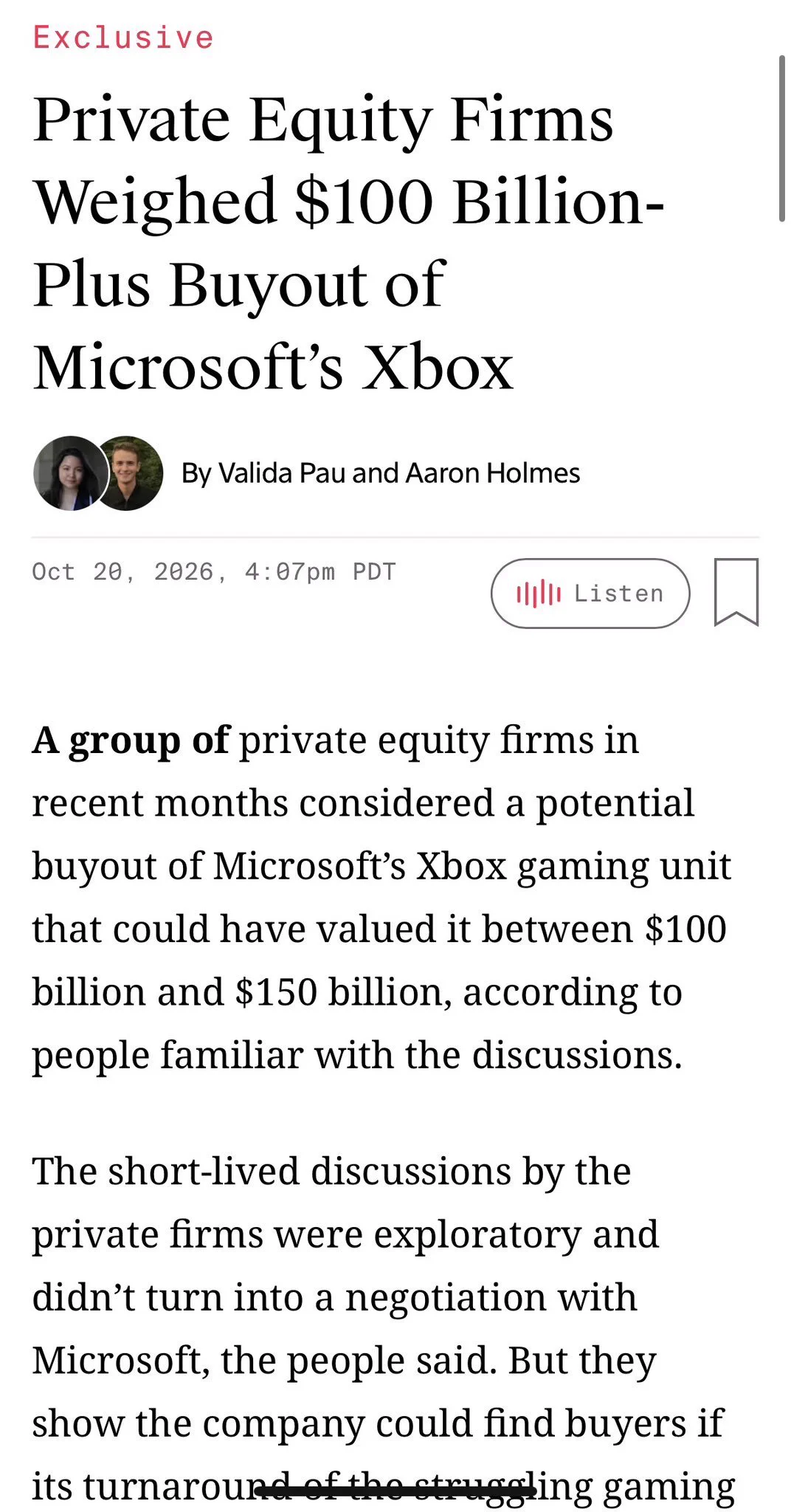Open the Valida Pau author link

(282, 473)
